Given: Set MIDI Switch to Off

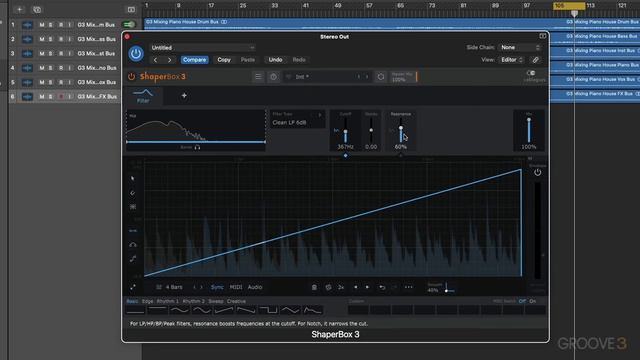Looking at the screenshot, I should click(x=522, y=301).
